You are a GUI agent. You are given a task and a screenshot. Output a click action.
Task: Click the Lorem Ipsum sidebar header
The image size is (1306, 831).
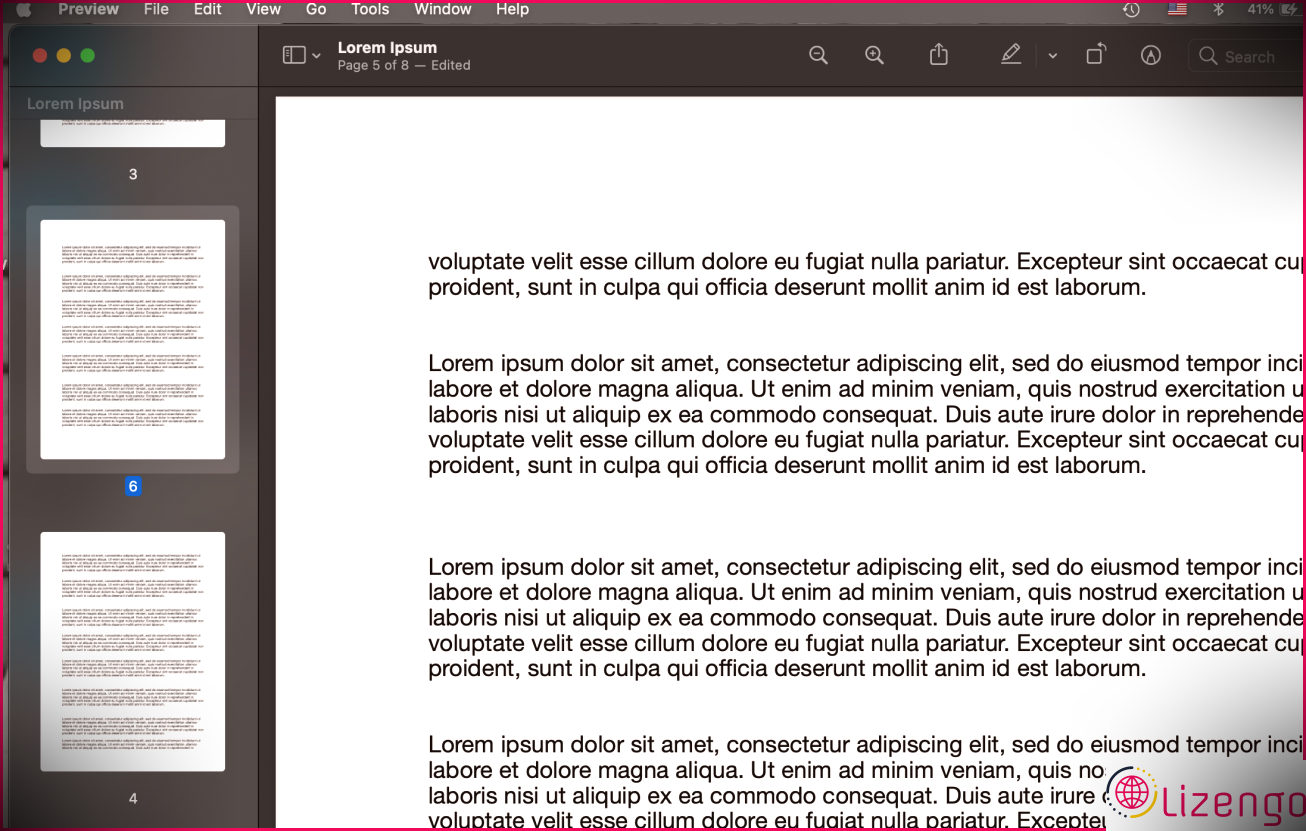(x=75, y=104)
